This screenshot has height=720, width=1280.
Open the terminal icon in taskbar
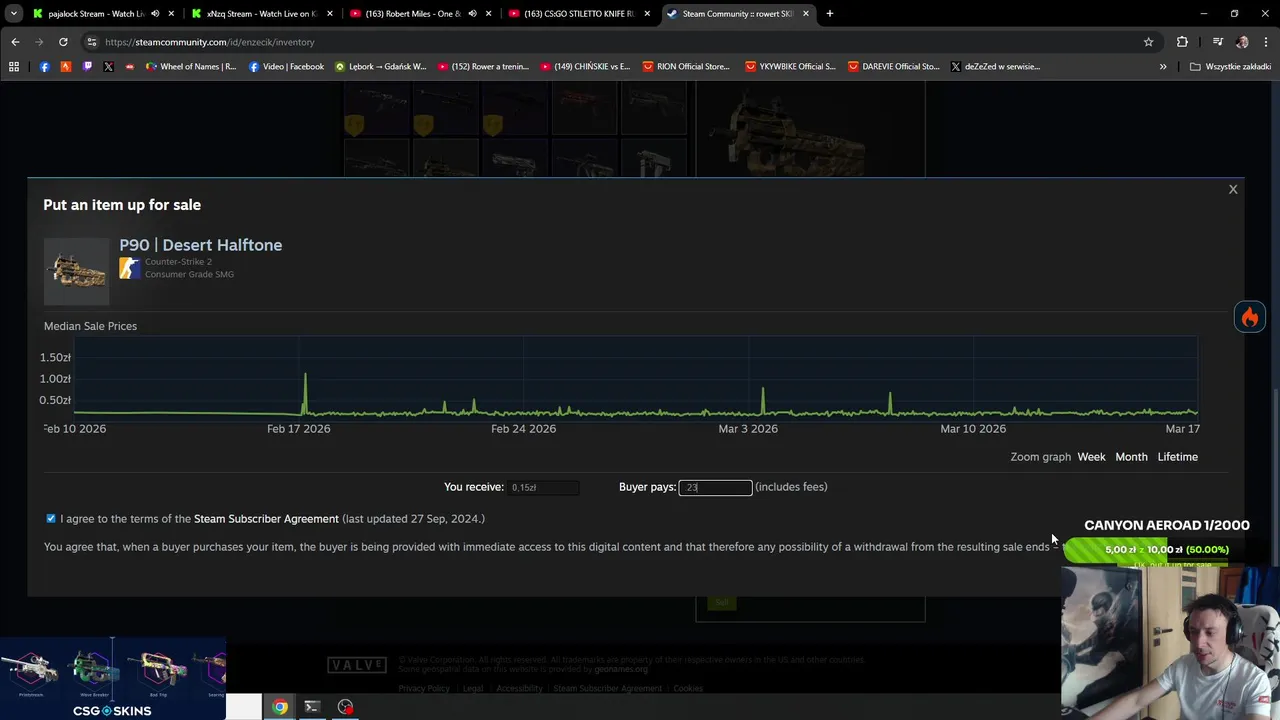312,707
